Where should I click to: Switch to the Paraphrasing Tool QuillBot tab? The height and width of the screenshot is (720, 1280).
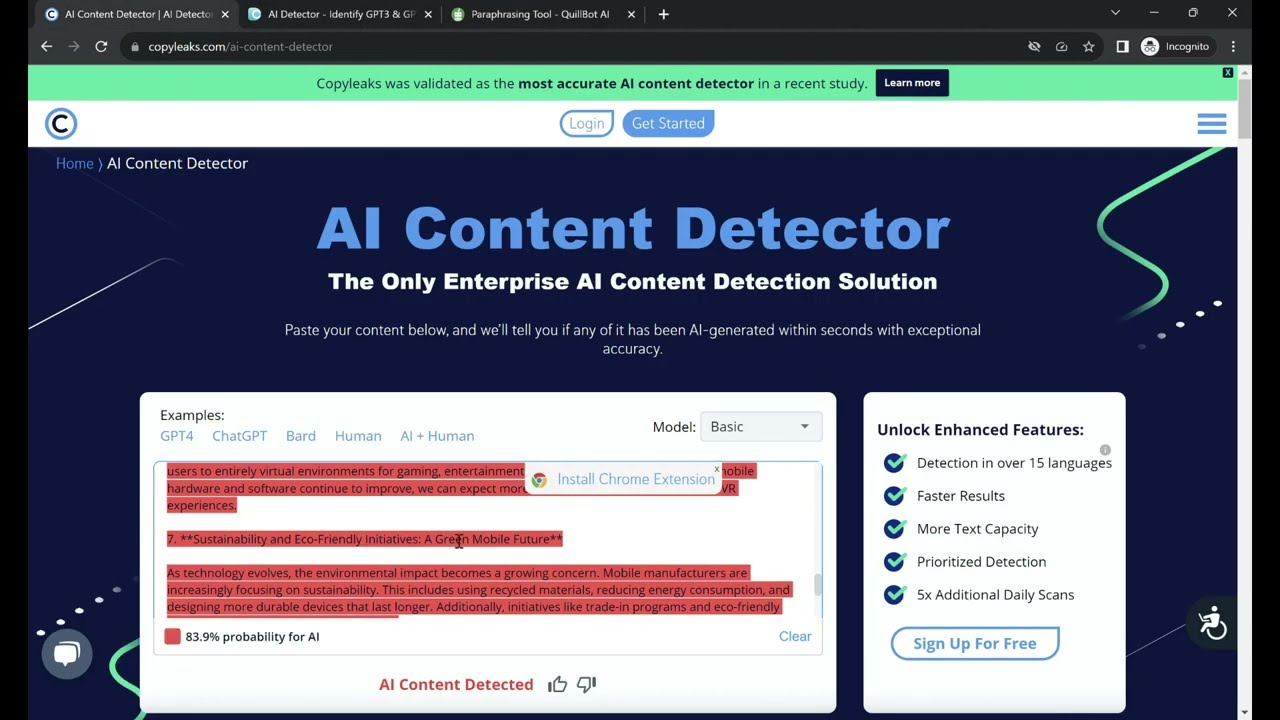pos(543,14)
